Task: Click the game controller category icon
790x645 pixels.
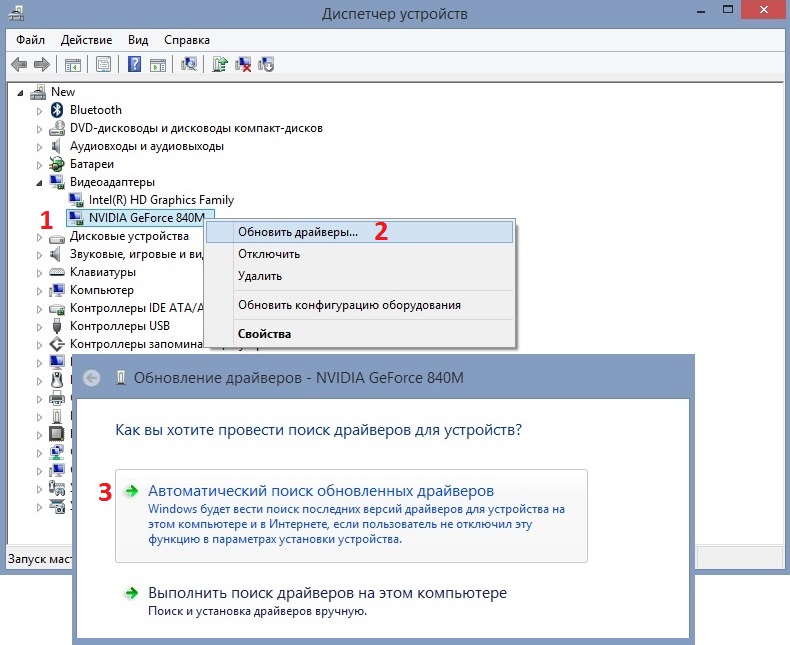Action: click(x=57, y=488)
